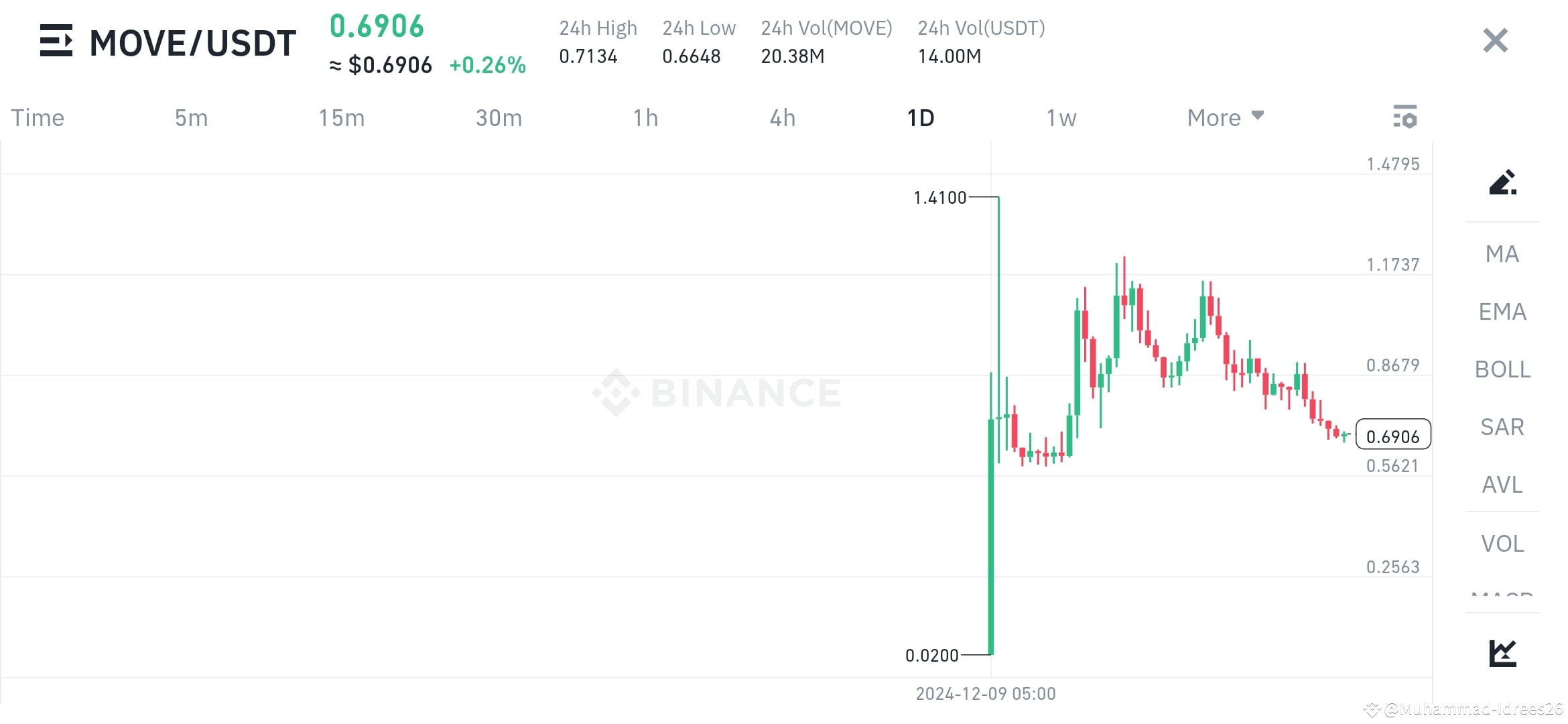This screenshot has width=1568, height=724.
Task: Switch to the 4h timeframe tab
Action: (x=781, y=117)
